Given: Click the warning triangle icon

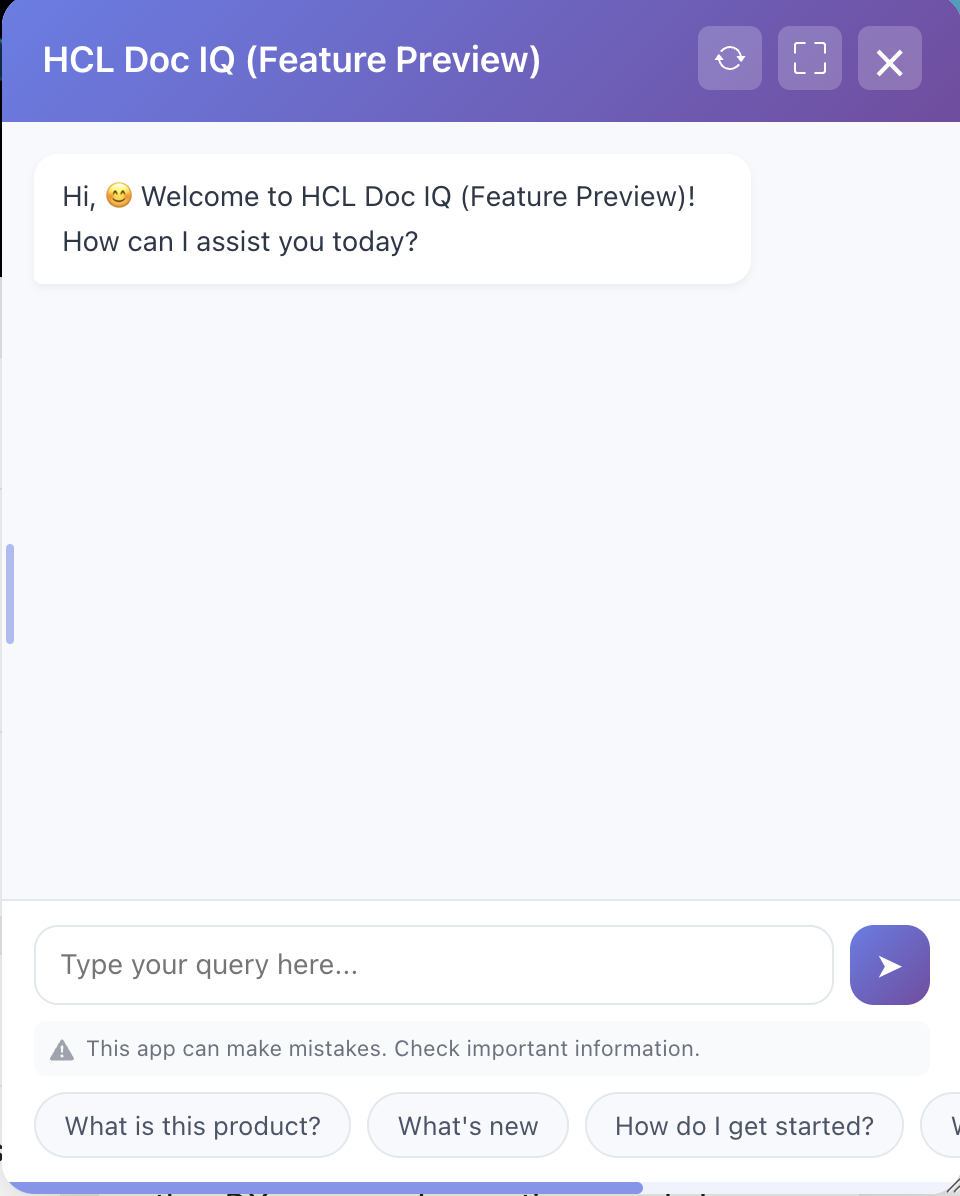Looking at the screenshot, I should 64,1048.
